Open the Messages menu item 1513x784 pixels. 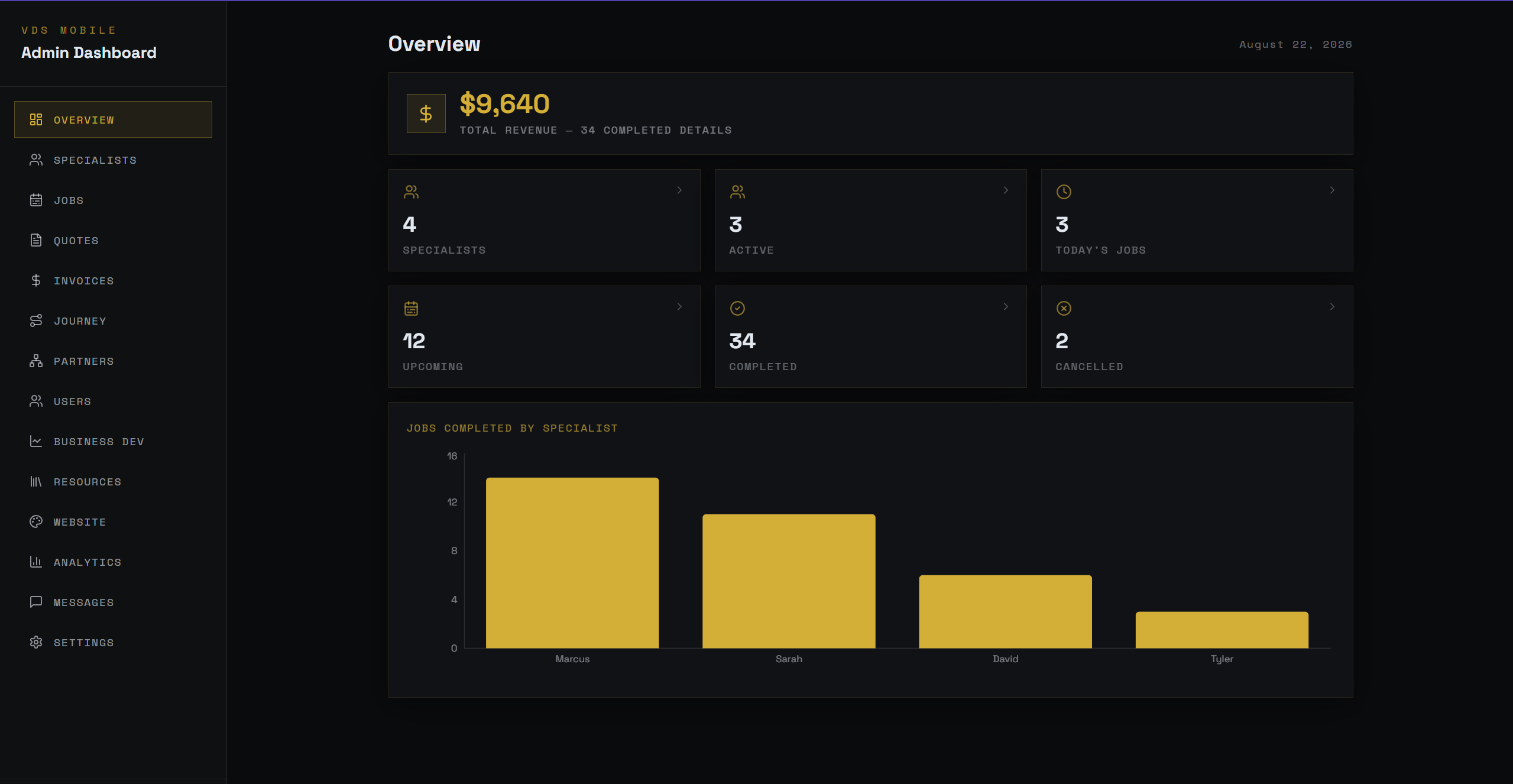pyautogui.click(x=113, y=602)
